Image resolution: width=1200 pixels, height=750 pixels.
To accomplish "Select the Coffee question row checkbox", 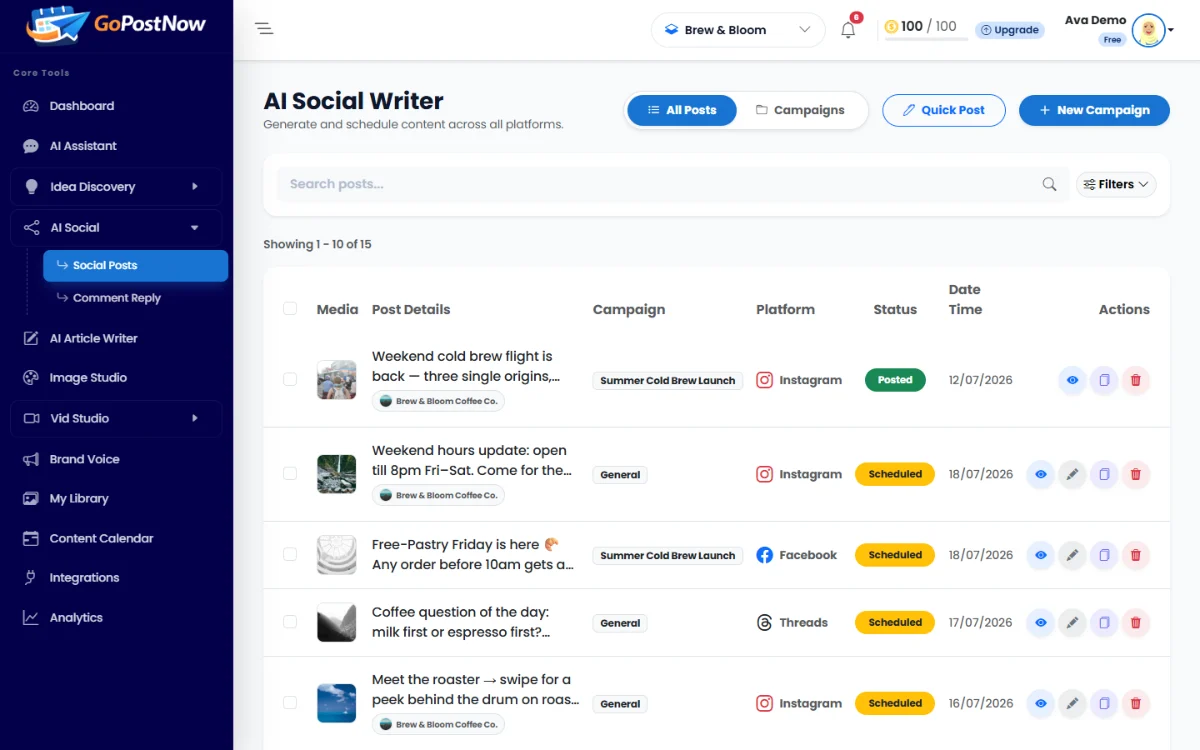I will pos(290,621).
